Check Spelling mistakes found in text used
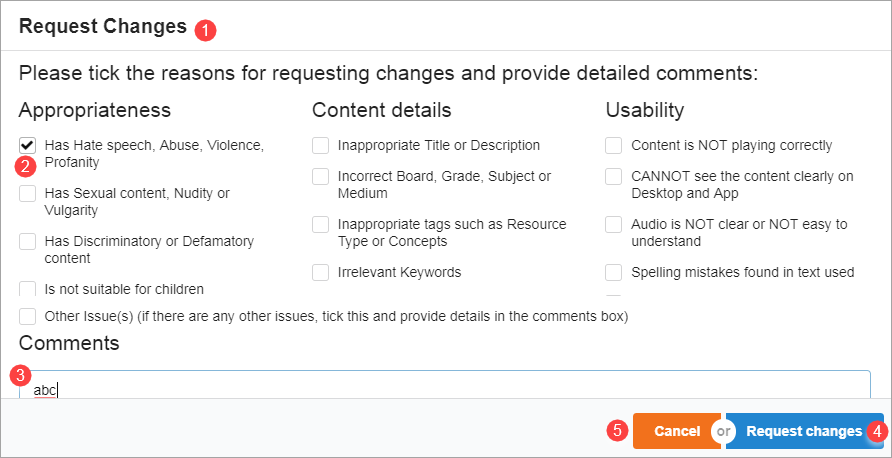The width and height of the screenshot is (892, 458). click(614, 272)
